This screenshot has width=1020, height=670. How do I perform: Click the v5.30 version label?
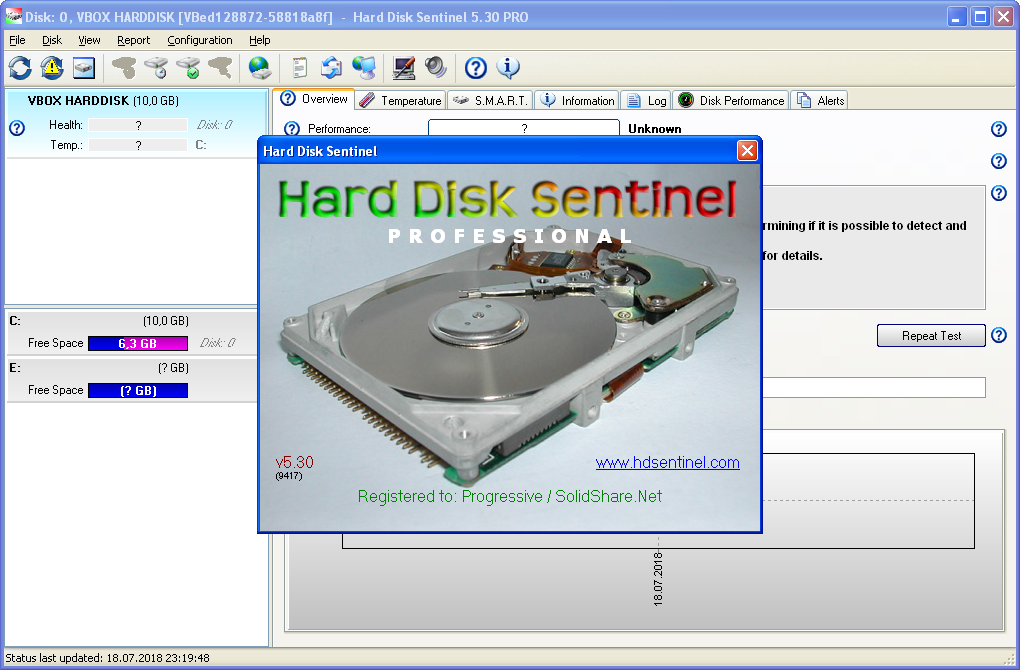point(294,462)
